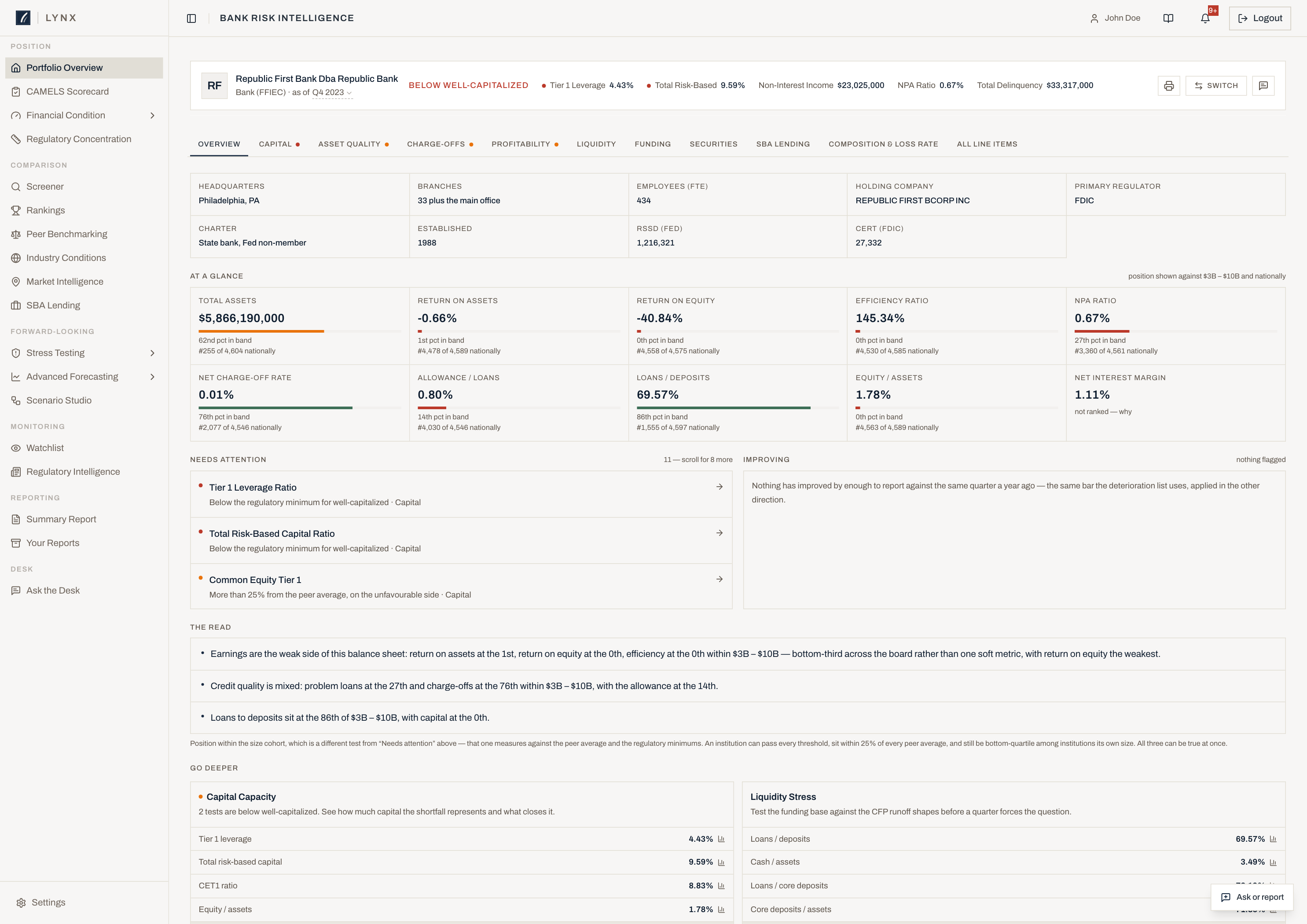Click the Ask the Desk chat icon
This screenshot has width=1307, height=924.
tap(16, 590)
